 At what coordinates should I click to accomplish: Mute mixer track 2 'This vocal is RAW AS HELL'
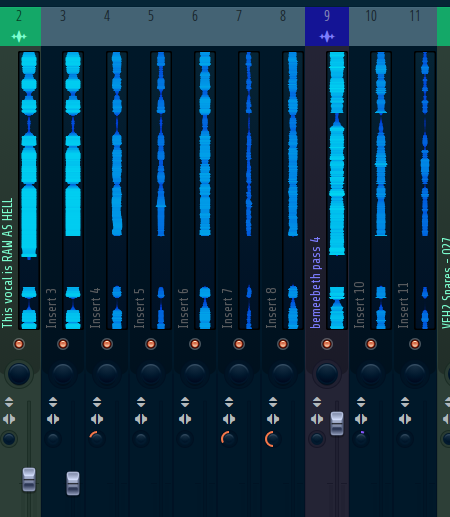(x=19, y=344)
